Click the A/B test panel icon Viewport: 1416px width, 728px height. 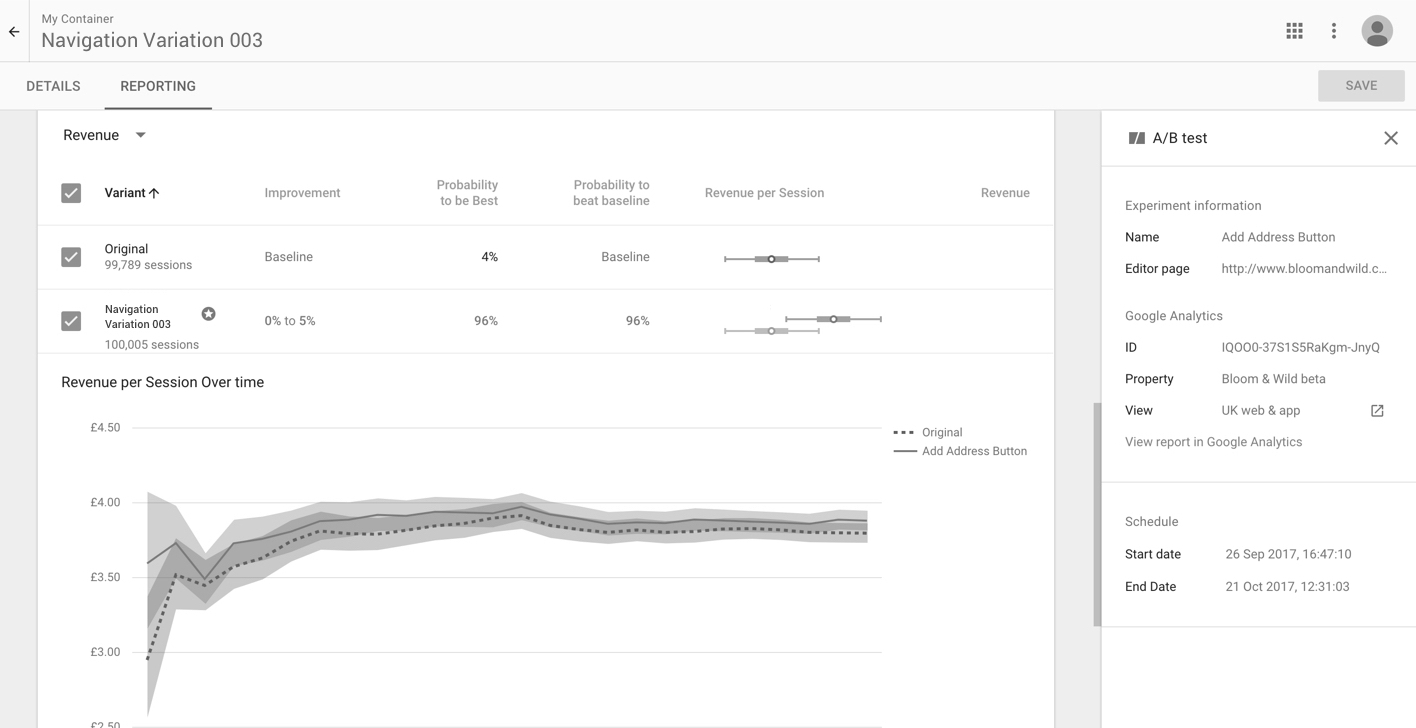1136,138
